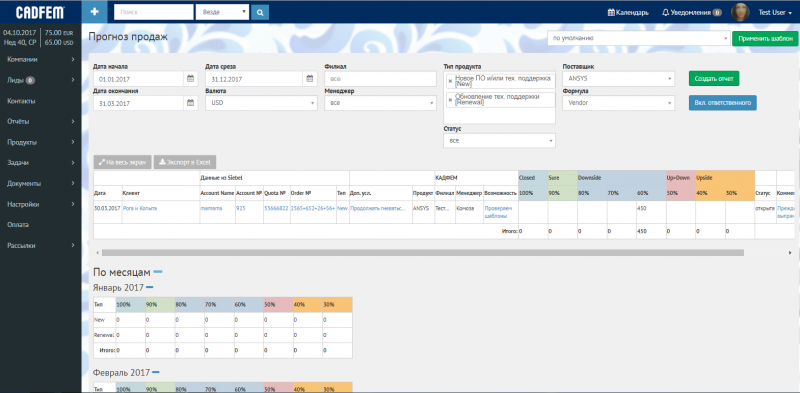Open the Поставщик ANSYS dropdown
The height and width of the screenshot is (393, 800).
coord(618,79)
